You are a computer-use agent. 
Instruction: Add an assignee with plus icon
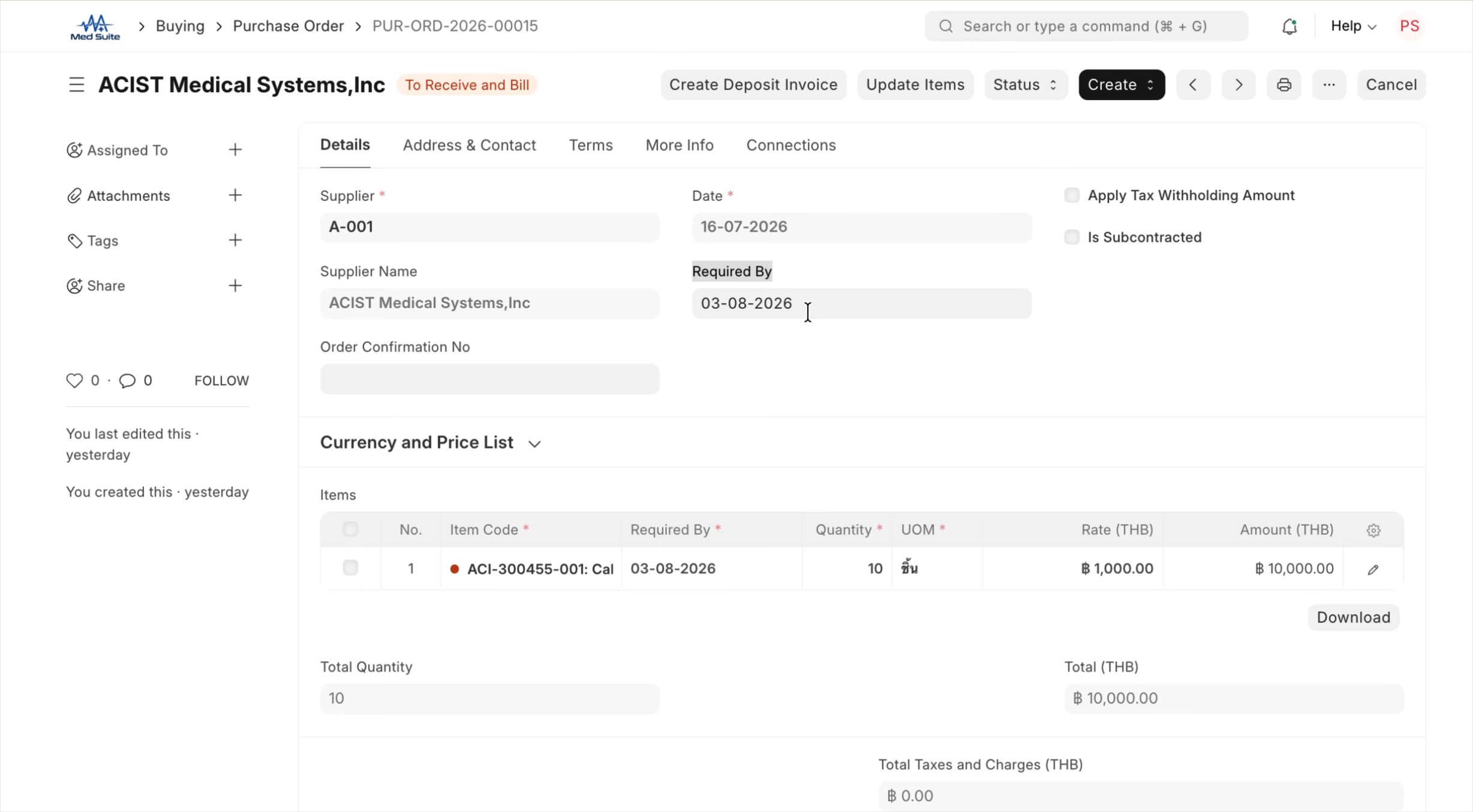point(235,150)
